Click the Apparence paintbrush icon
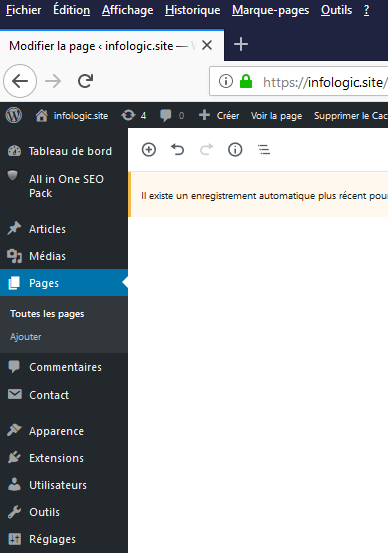The height and width of the screenshot is (553, 388). click(x=14, y=430)
